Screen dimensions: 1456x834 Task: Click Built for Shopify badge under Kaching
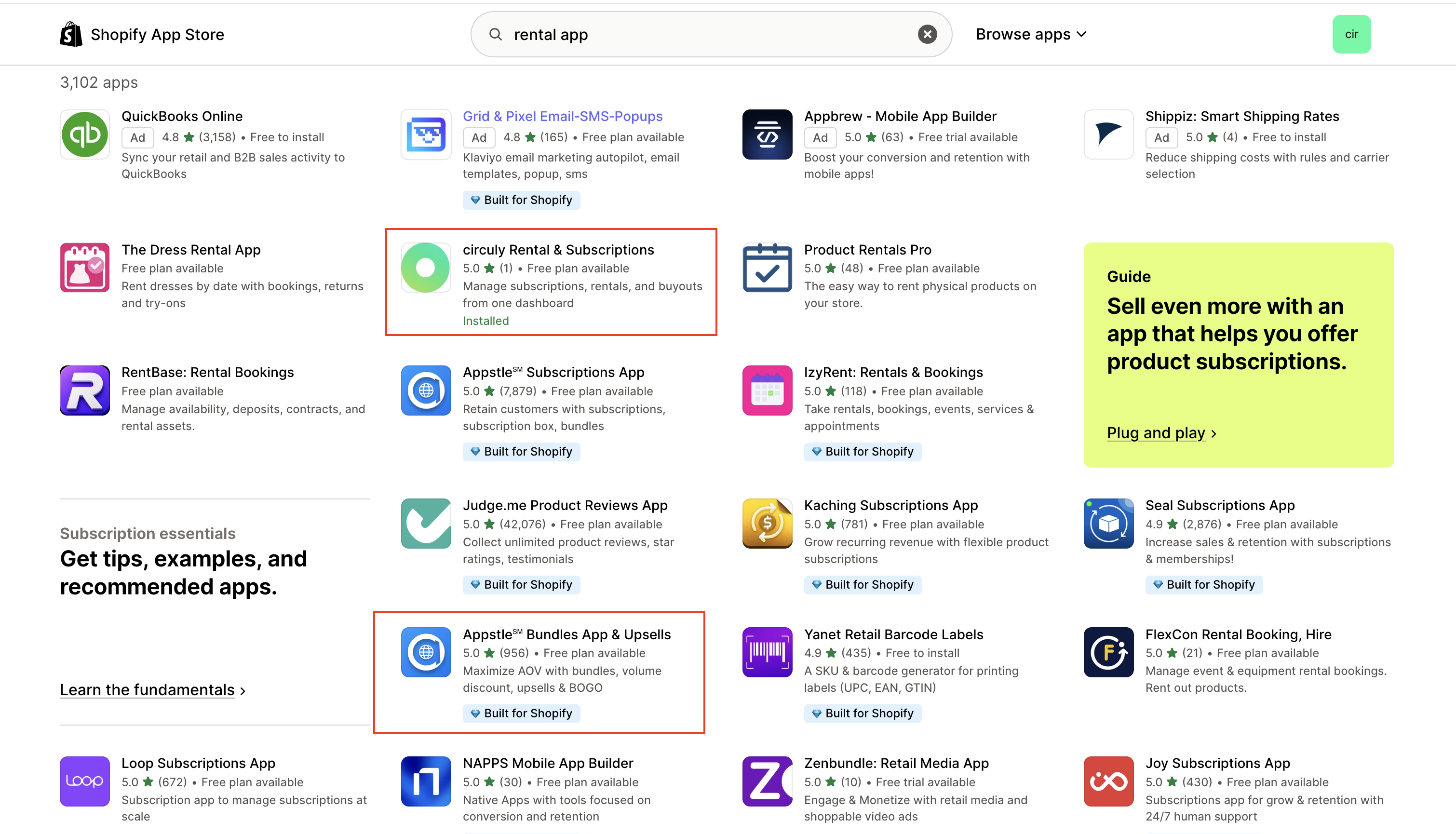pos(862,584)
